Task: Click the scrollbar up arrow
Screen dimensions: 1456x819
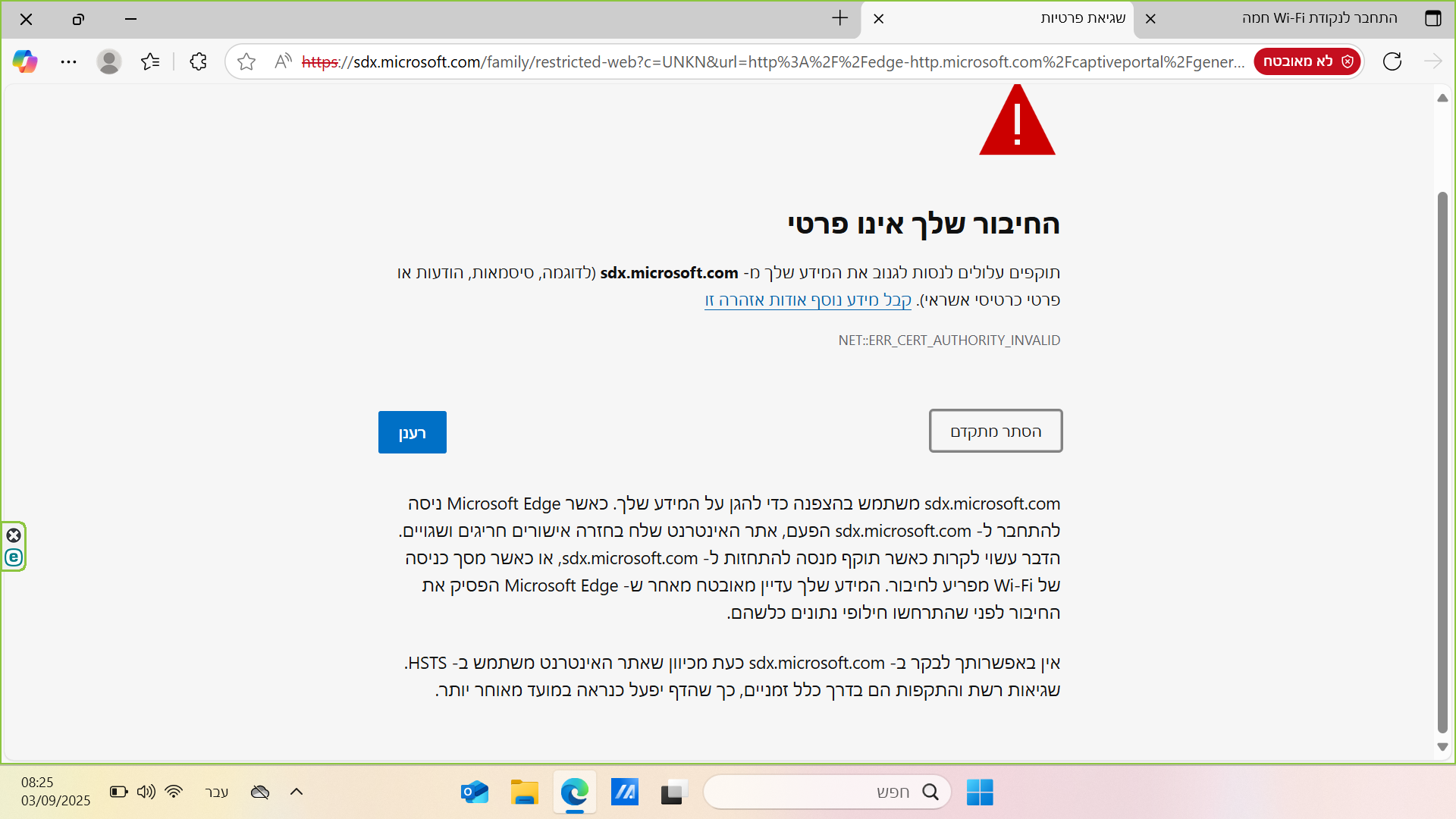Action: [x=1442, y=98]
